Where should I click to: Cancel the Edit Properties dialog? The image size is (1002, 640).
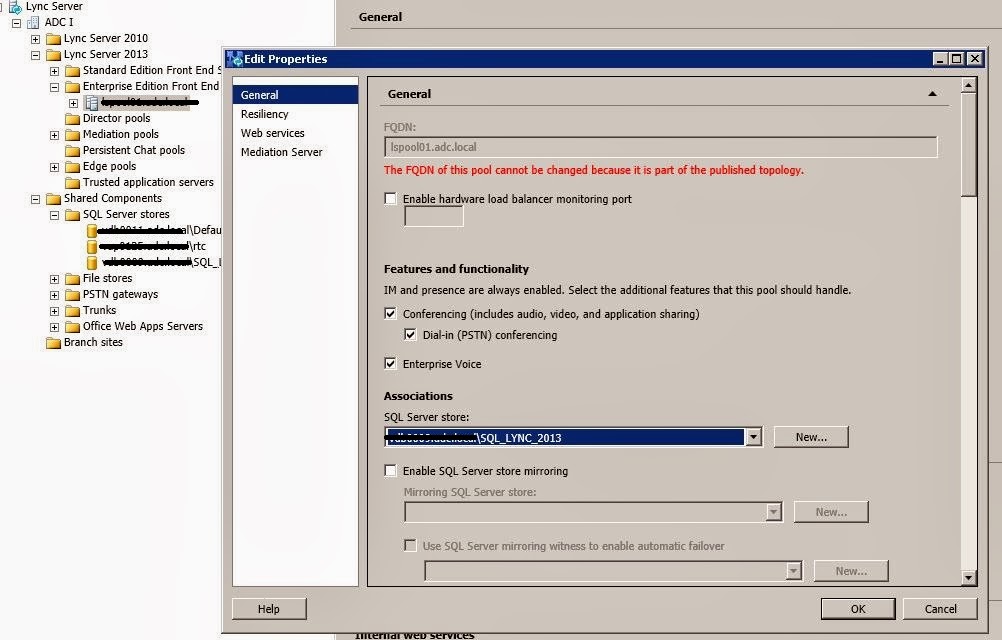point(940,609)
